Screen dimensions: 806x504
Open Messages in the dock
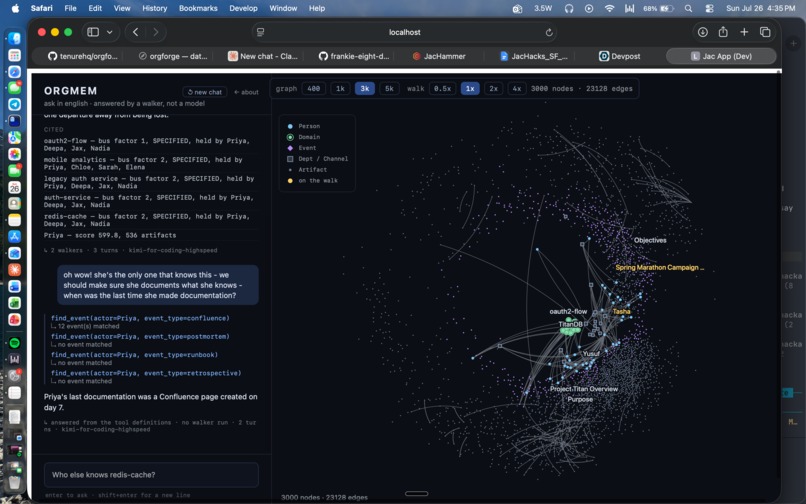tap(14, 88)
